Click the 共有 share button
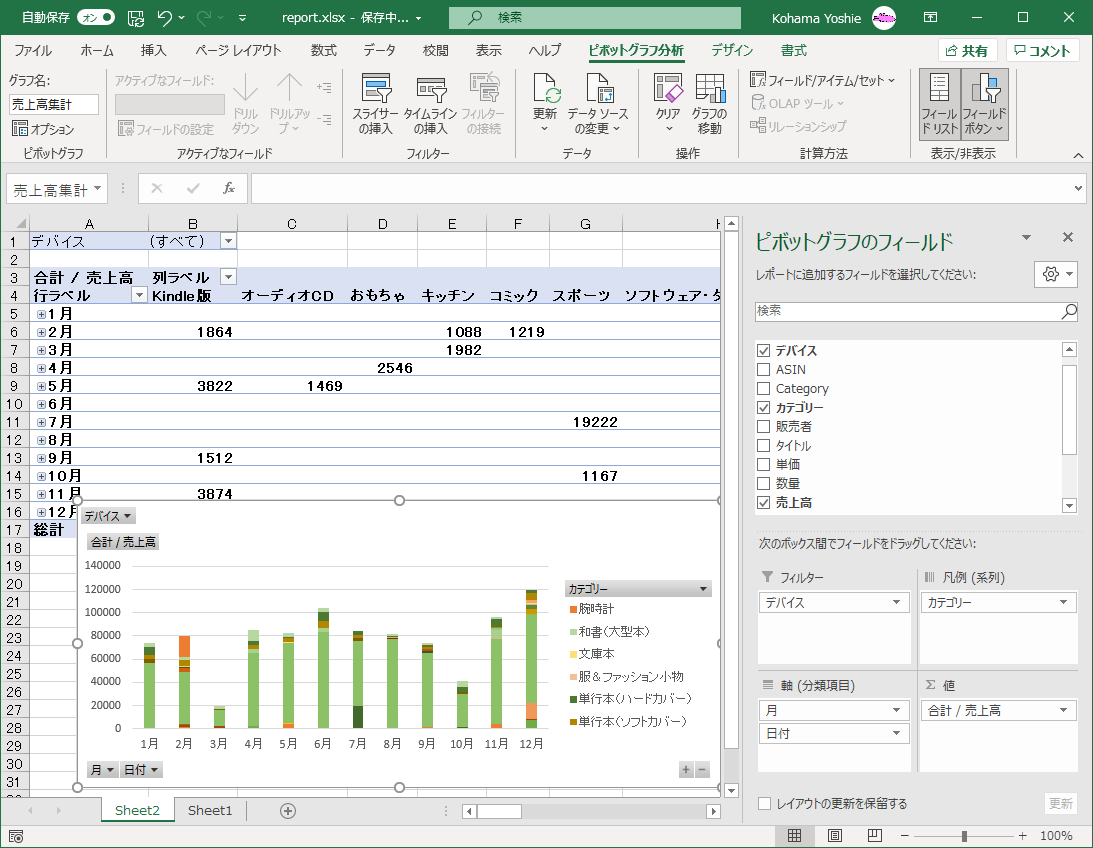 (966, 51)
